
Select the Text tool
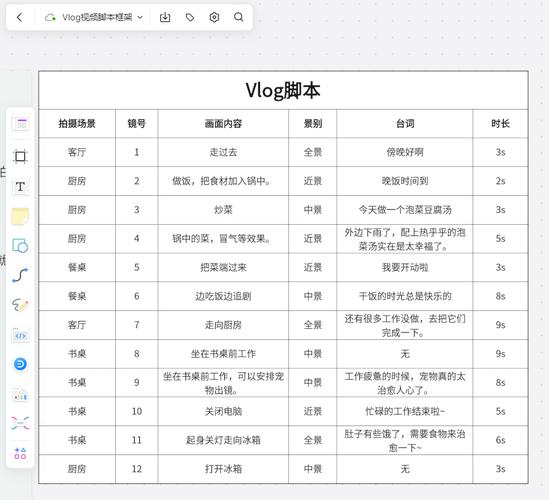click(20, 186)
